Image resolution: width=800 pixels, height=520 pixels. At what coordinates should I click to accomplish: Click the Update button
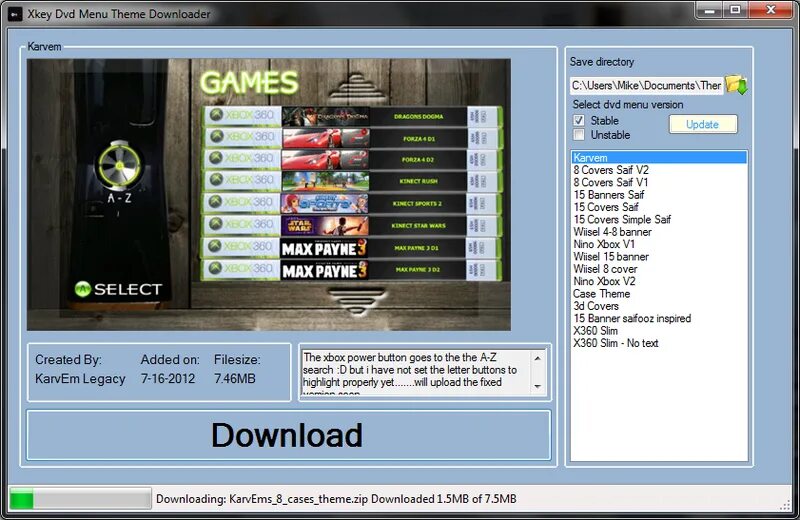[x=703, y=124]
